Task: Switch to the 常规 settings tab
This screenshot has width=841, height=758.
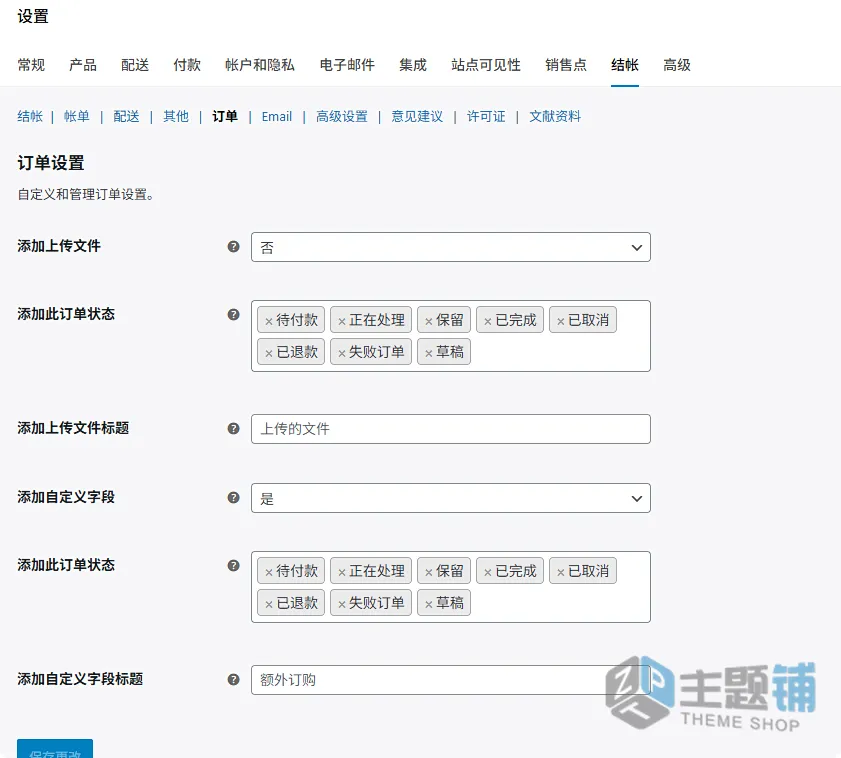Action: point(31,65)
